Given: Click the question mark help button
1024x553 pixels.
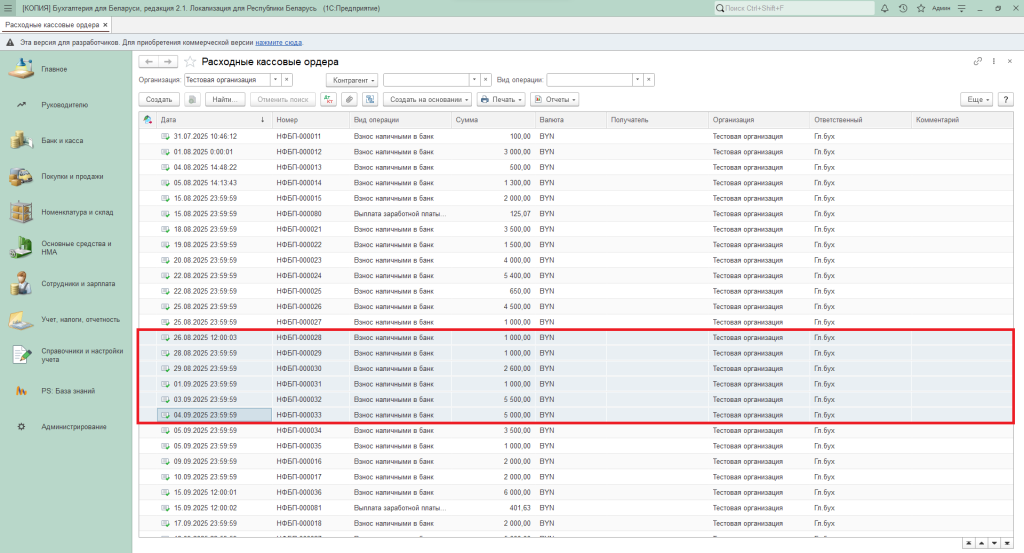Looking at the screenshot, I should pyautogui.click(x=1004, y=100).
